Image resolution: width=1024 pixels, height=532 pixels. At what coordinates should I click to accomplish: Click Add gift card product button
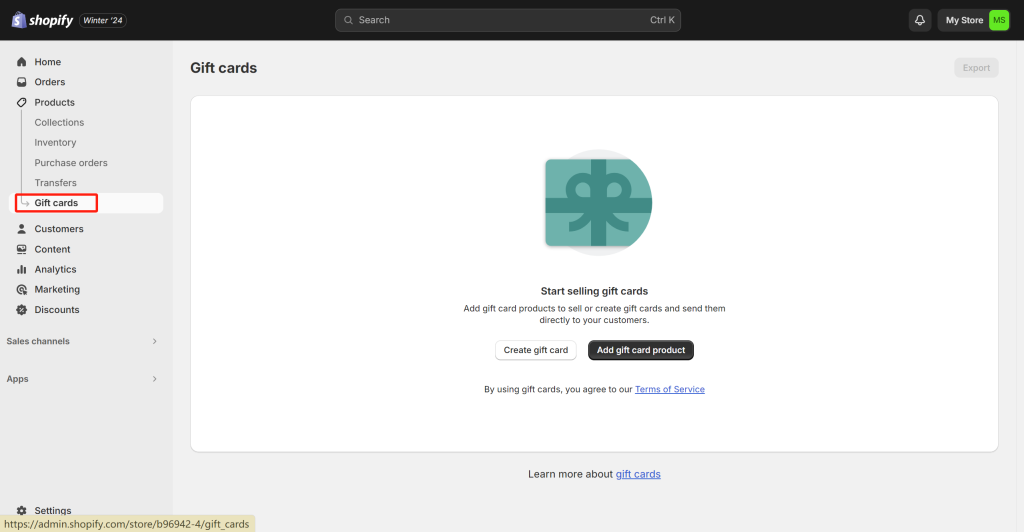(x=641, y=351)
